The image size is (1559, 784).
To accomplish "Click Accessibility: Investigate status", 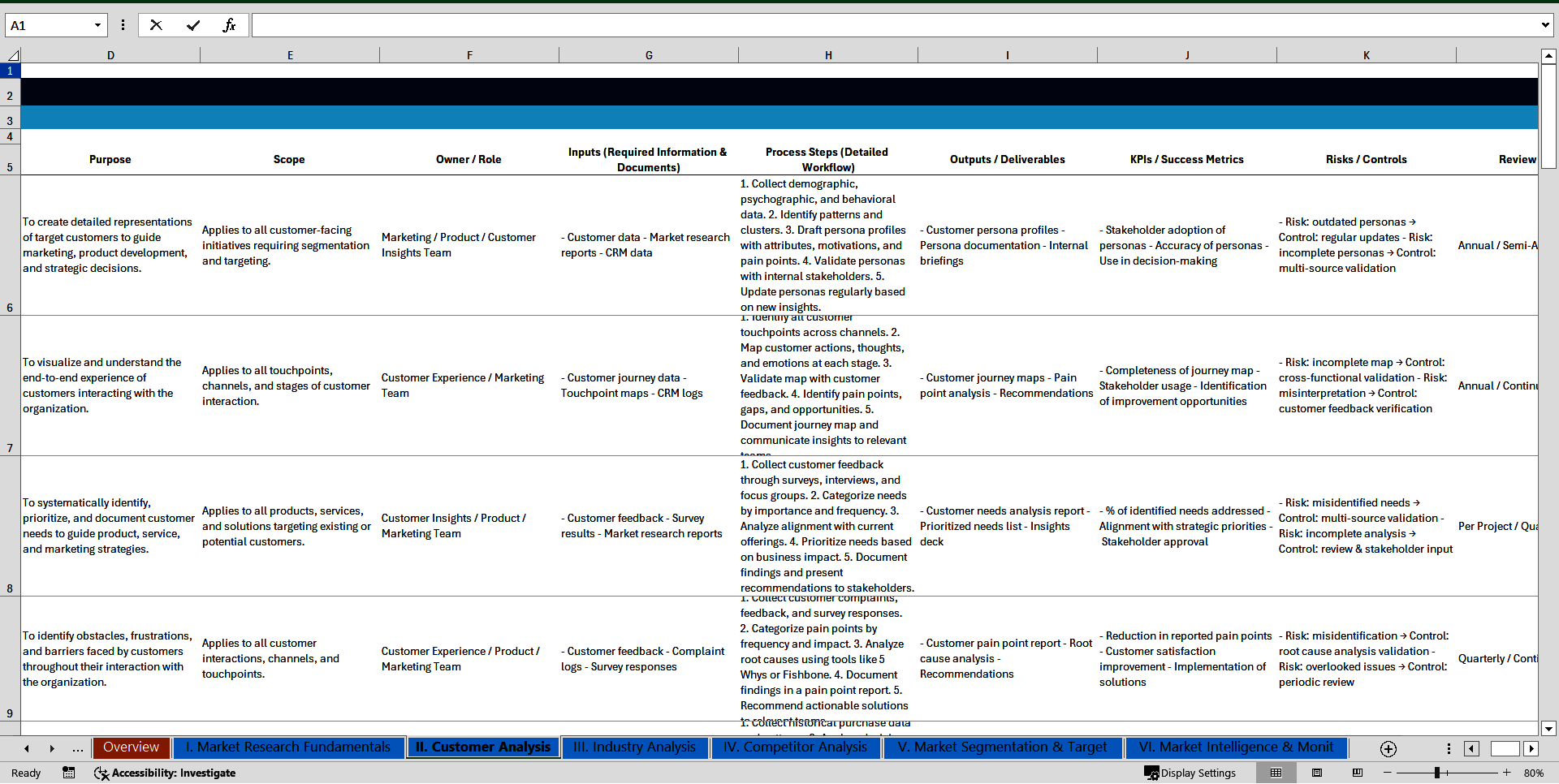I will tap(165, 773).
